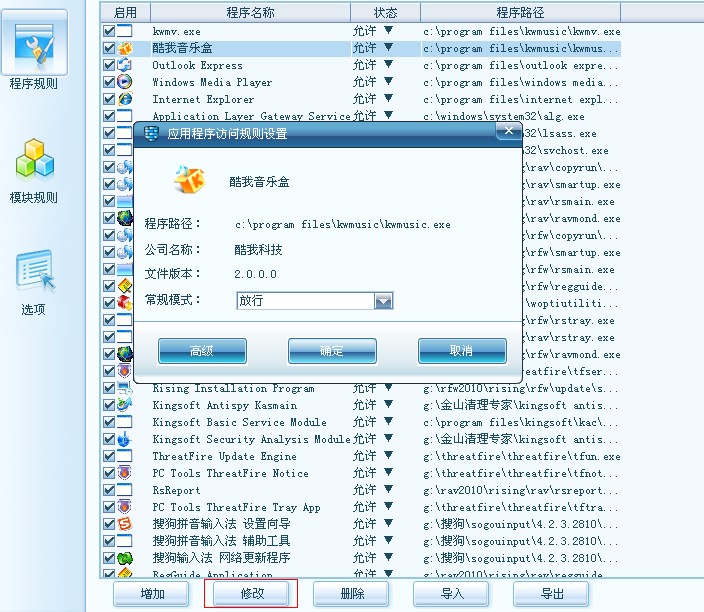Click the 导出 button
Image resolution: width=704 pixels, height=612 pixels.
click(551, 594)
